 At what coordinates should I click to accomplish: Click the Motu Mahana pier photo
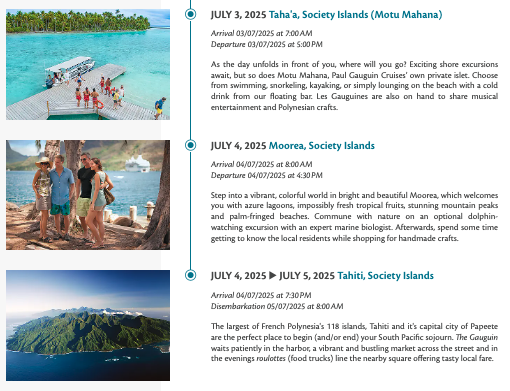88,64
